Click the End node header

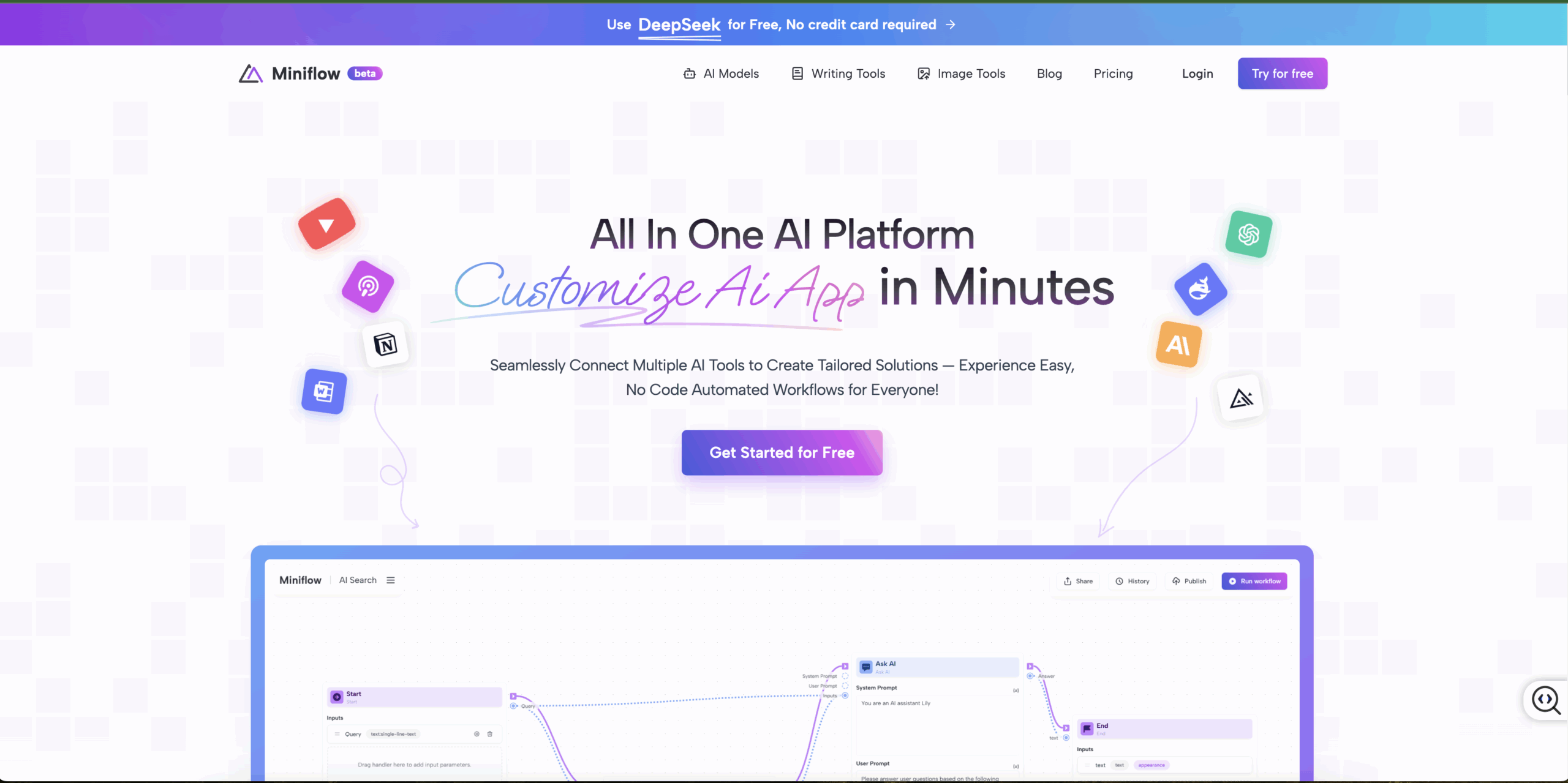point(1165,729)
